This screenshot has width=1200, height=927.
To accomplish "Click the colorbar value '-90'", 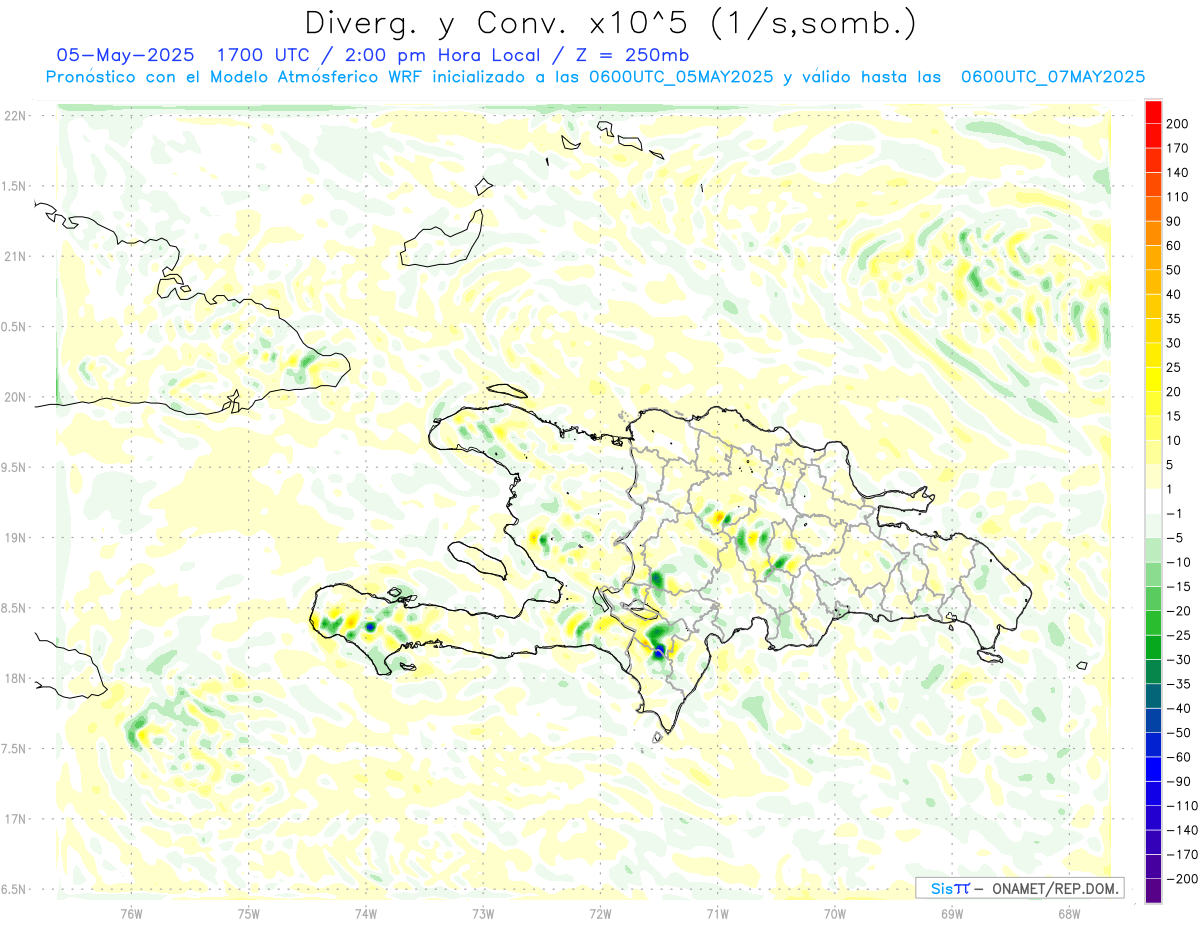I will click(1181, 782).
